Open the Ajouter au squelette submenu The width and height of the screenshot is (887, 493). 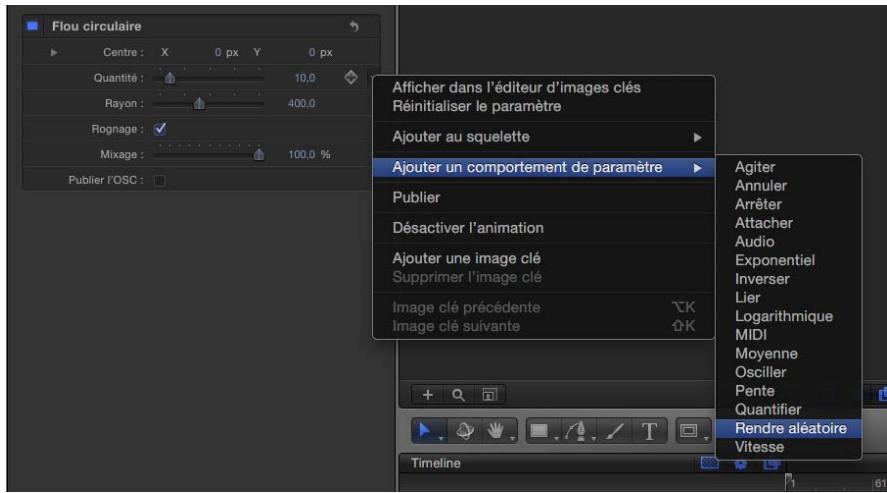(x=544, y=137)
